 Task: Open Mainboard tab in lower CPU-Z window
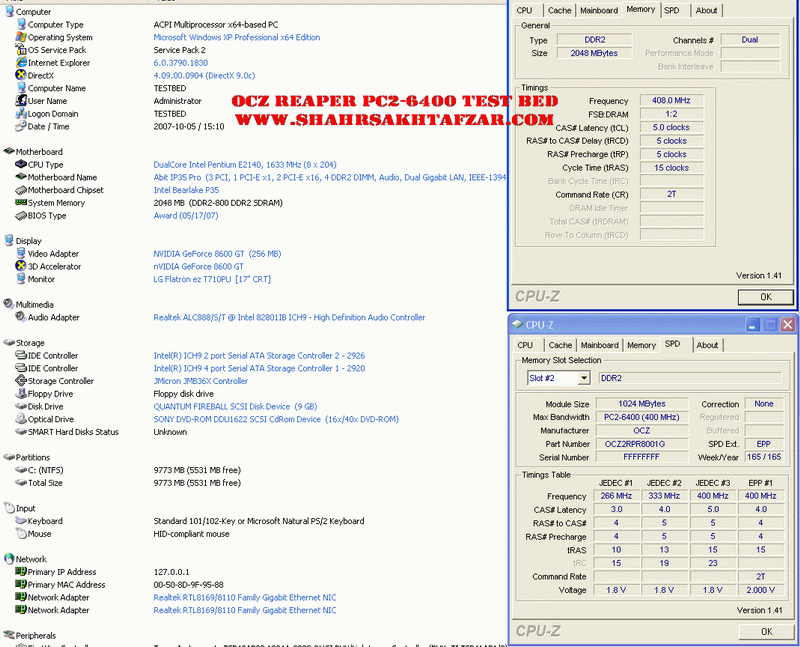tap(599, 345)
